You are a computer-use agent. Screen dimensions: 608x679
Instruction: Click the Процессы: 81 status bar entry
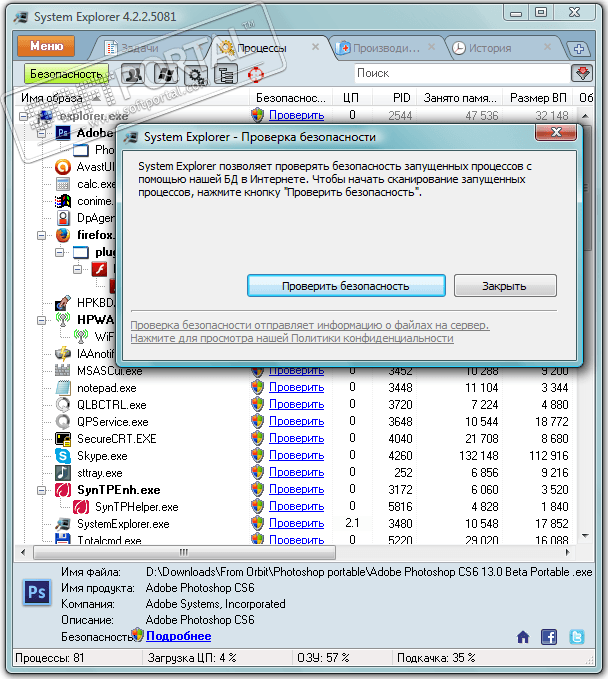pyautogui.click(x=50, y=658)
